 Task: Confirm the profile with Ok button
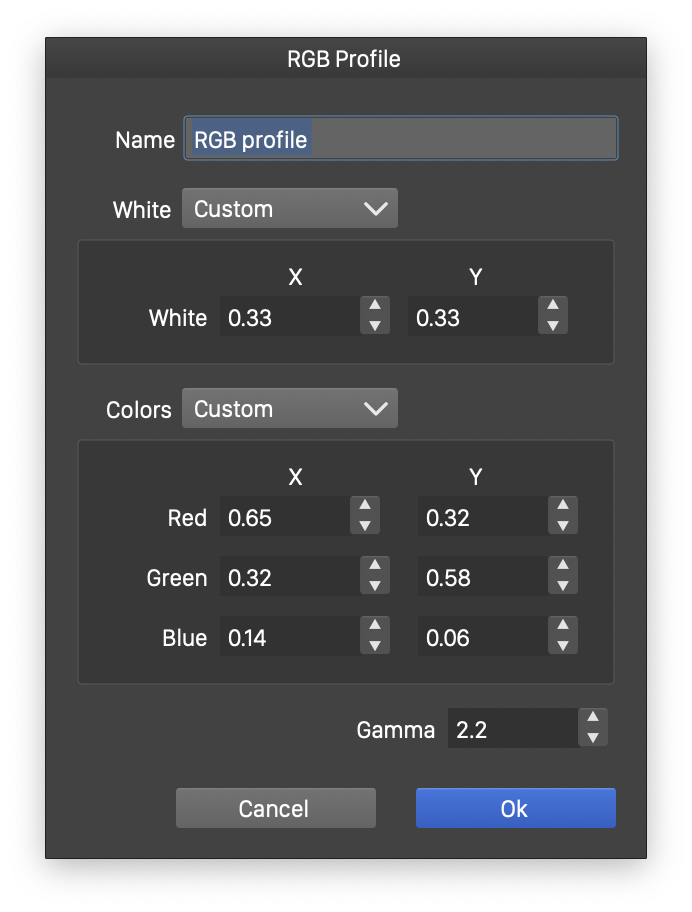pos(515,808)
